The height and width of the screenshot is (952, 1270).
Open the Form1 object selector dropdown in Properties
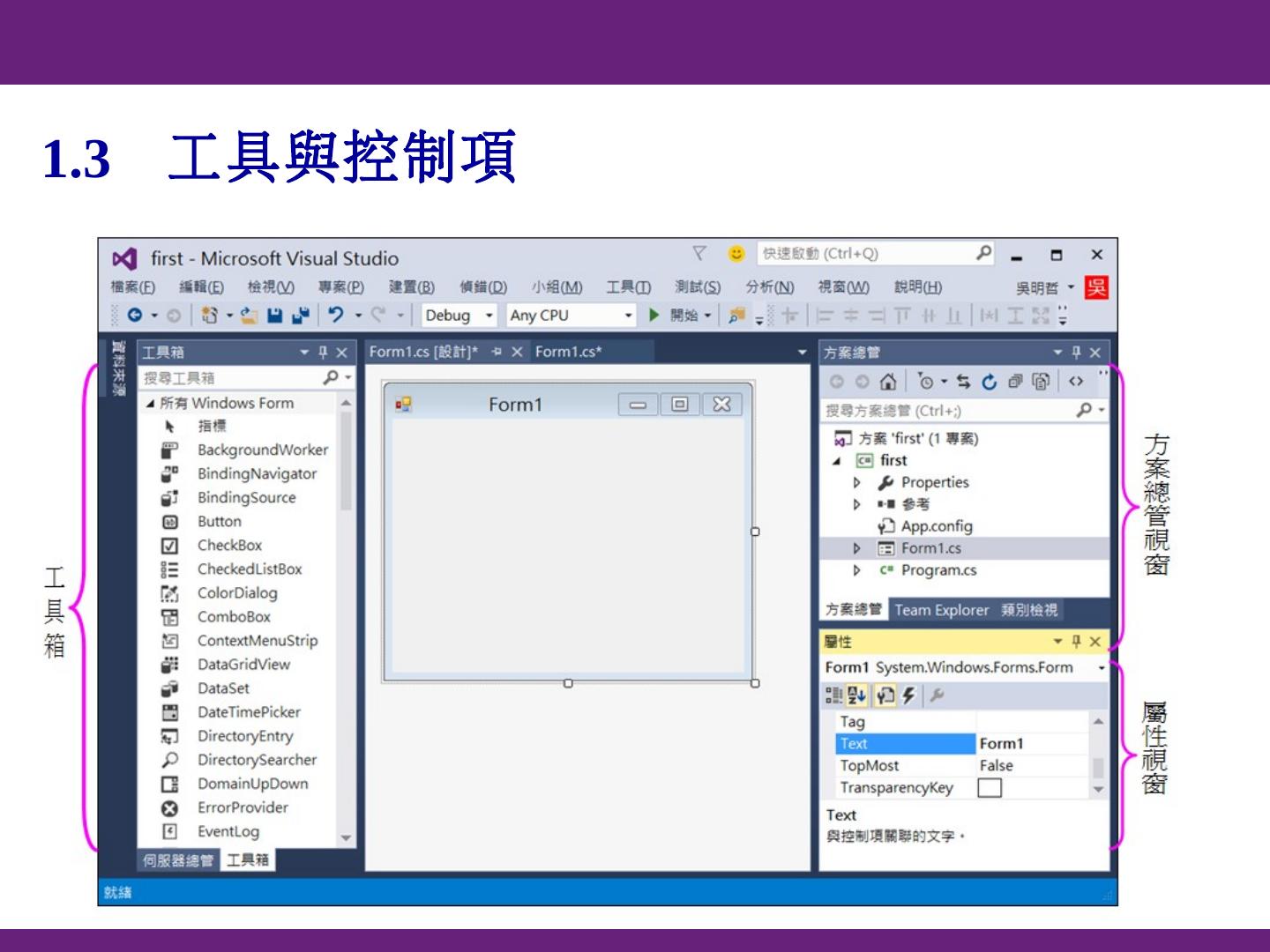point(1101,668)
